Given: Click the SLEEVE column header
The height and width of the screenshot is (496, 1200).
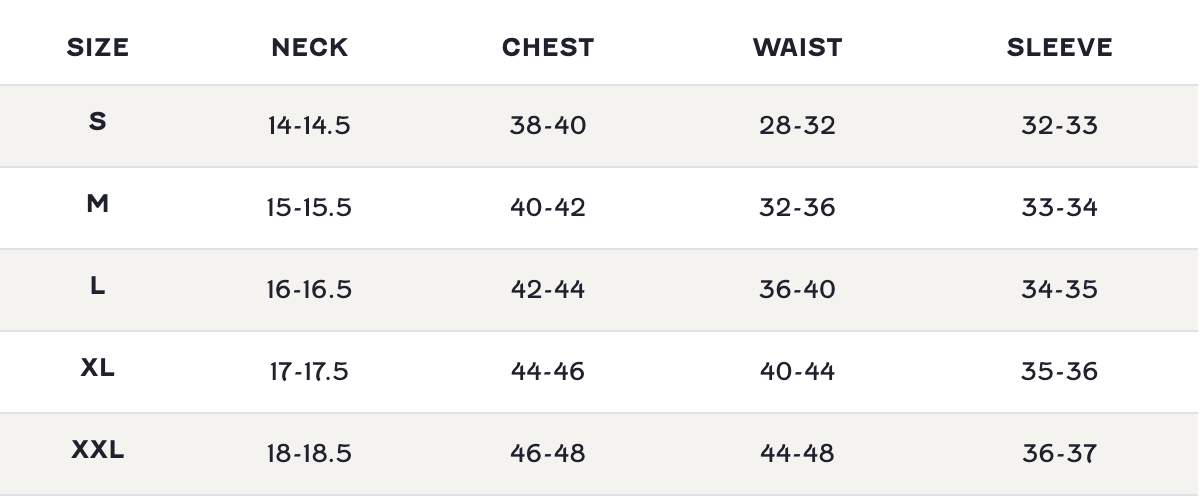Looking at the screenshot, I should click(x=1059, y=47).
